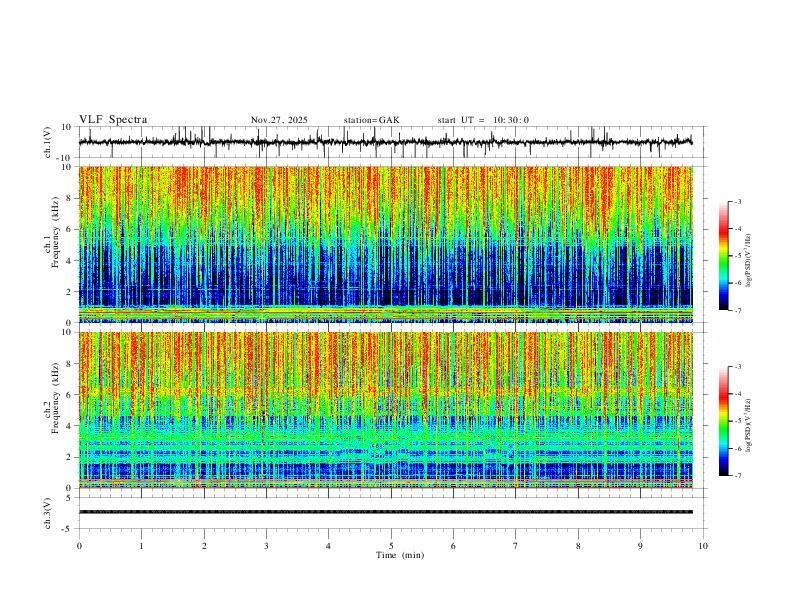Click the "start UT = 10:30:0" label

(483, 120)
